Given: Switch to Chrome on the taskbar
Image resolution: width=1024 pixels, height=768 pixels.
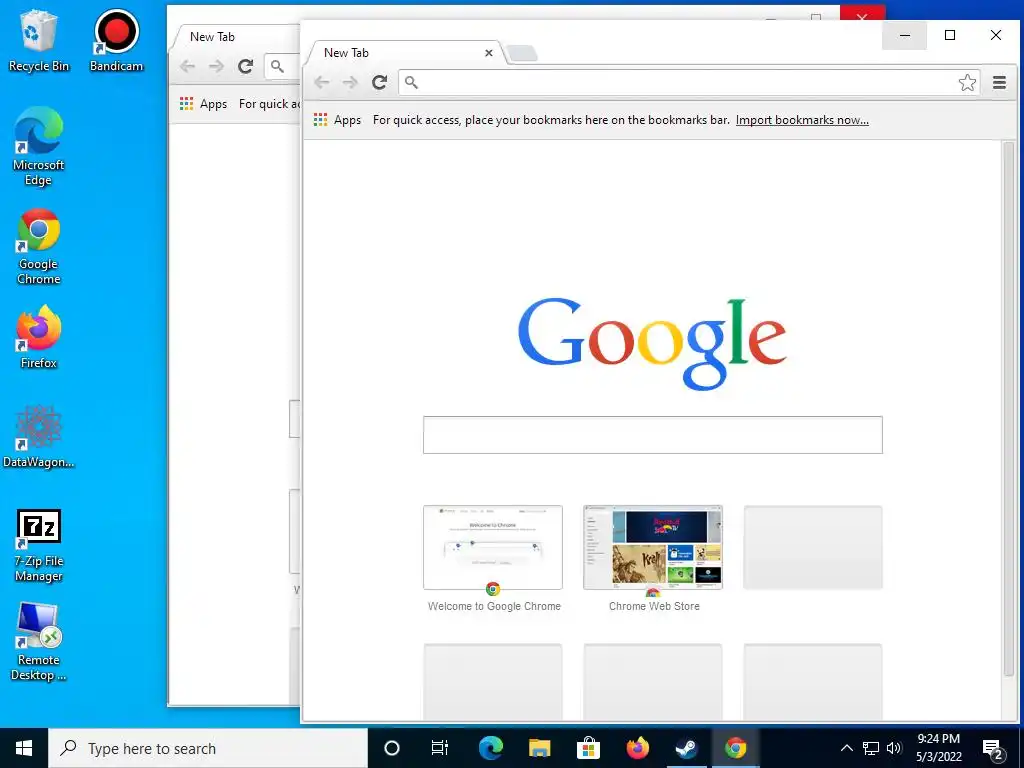Looking at the screenshot, I should click(x=735, y=748).
